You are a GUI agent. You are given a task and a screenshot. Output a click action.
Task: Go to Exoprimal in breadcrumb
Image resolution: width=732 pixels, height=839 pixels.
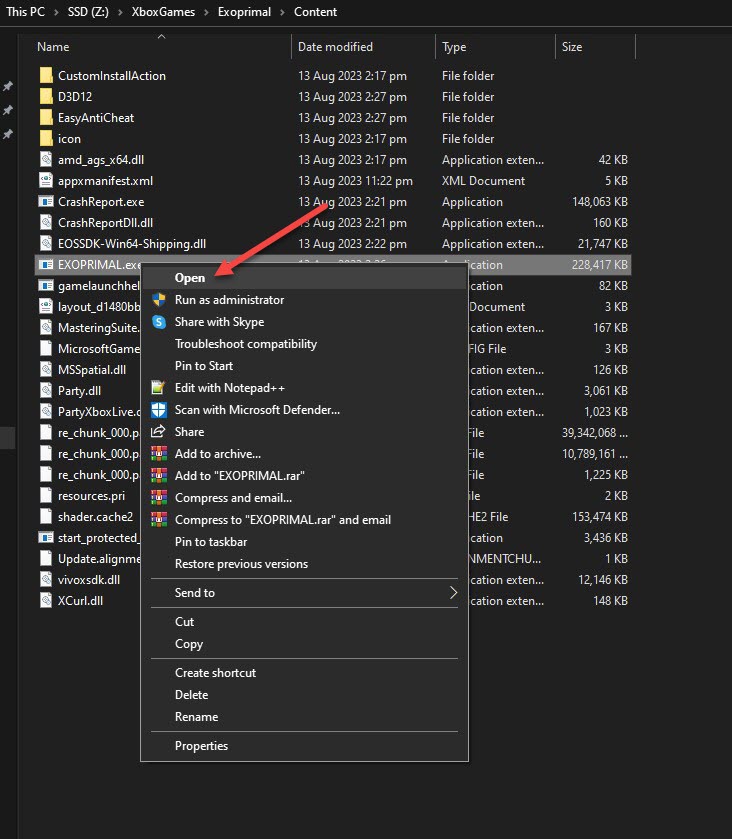(x=244, y=12)
